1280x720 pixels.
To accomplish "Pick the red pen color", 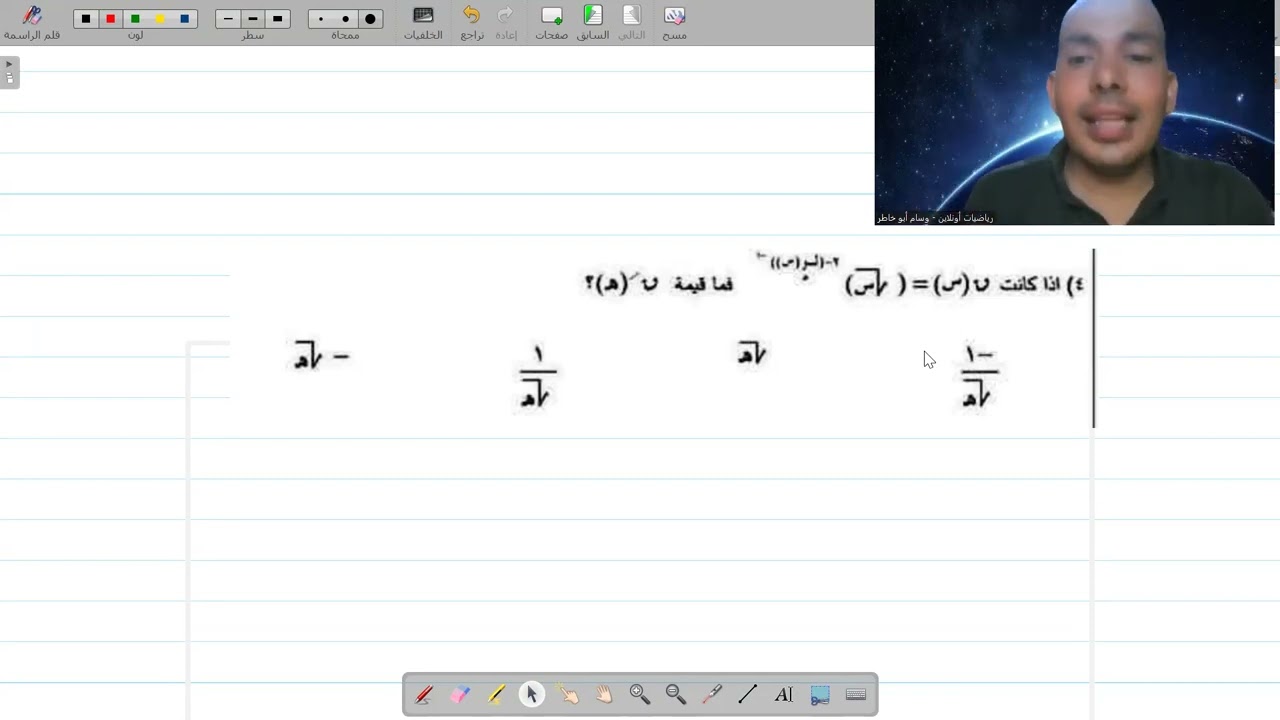I will (111, 19).
